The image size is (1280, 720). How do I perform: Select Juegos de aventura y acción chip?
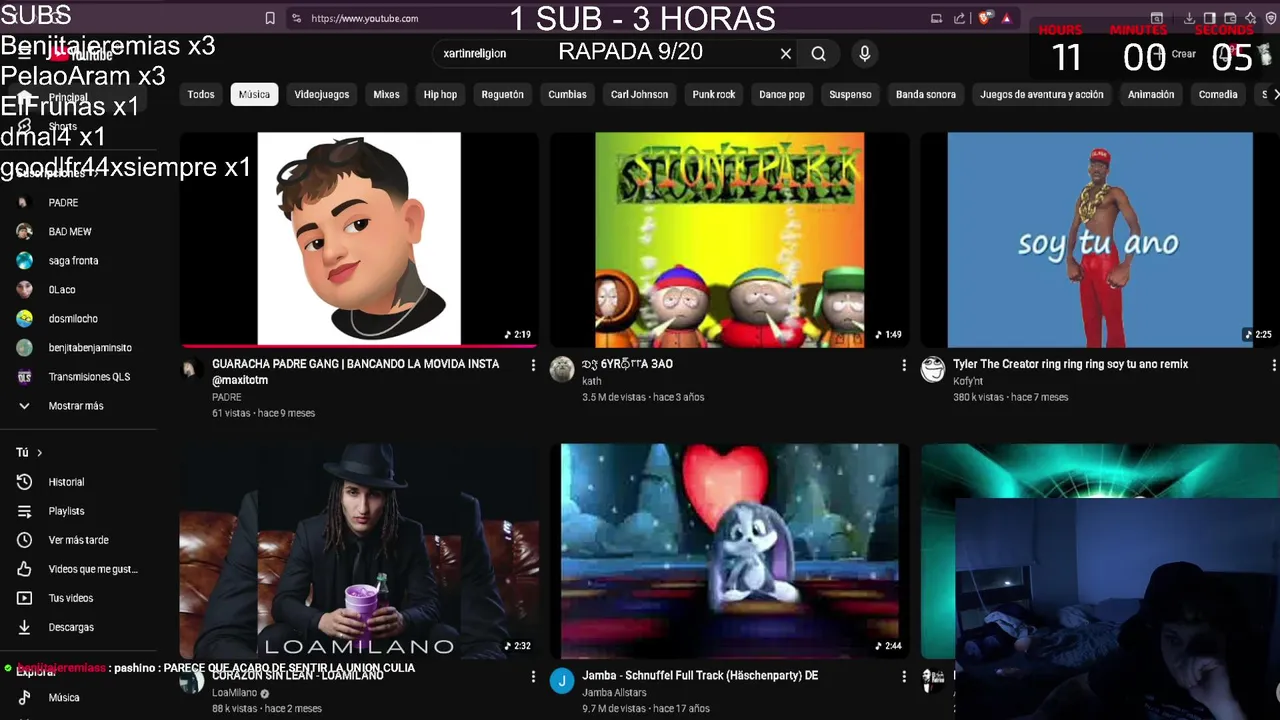coord(1042,94)
